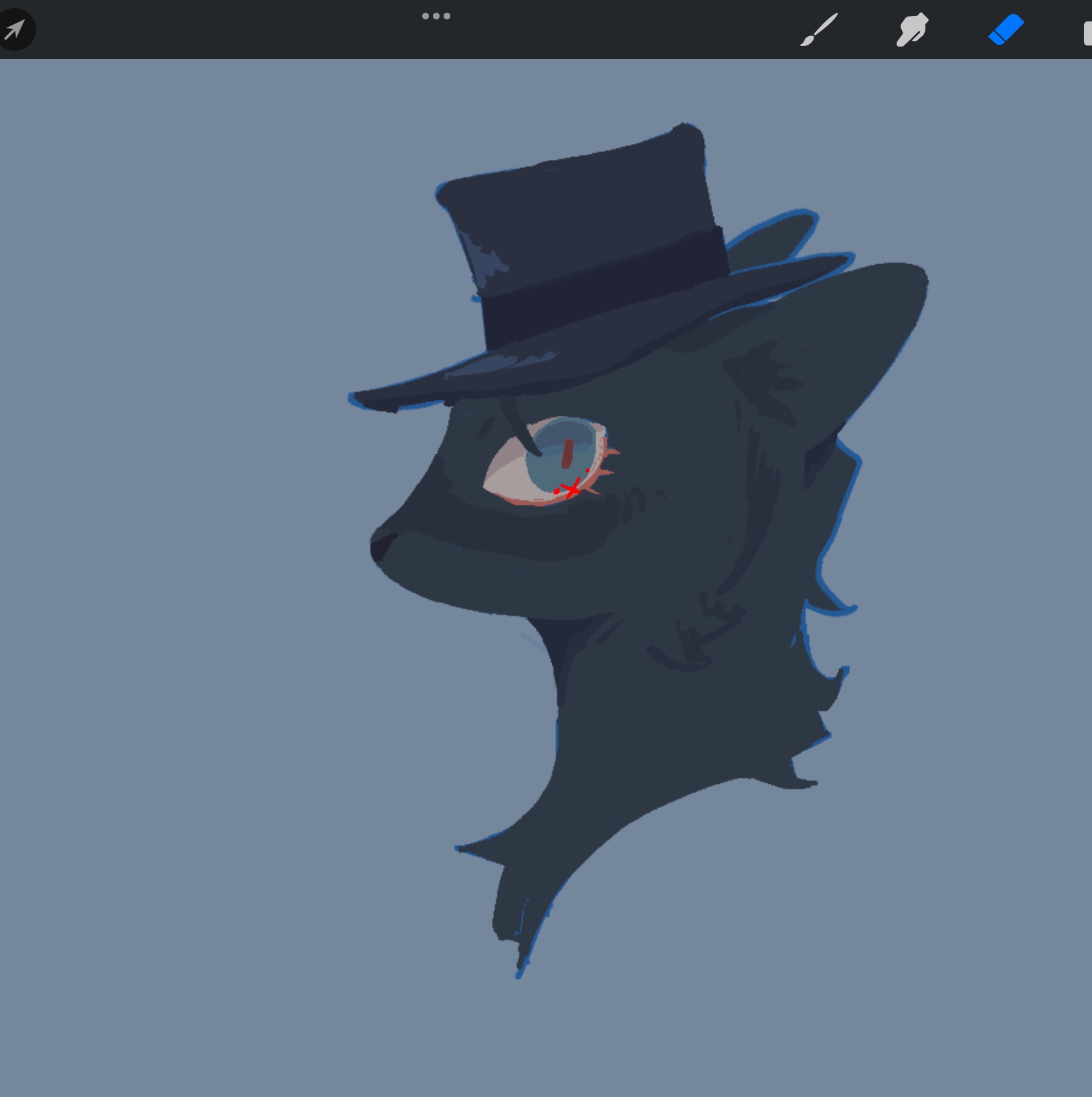Click the cat's neck fur area
The width and height of the screenshot is (1092, 1097).
[669, 722]
